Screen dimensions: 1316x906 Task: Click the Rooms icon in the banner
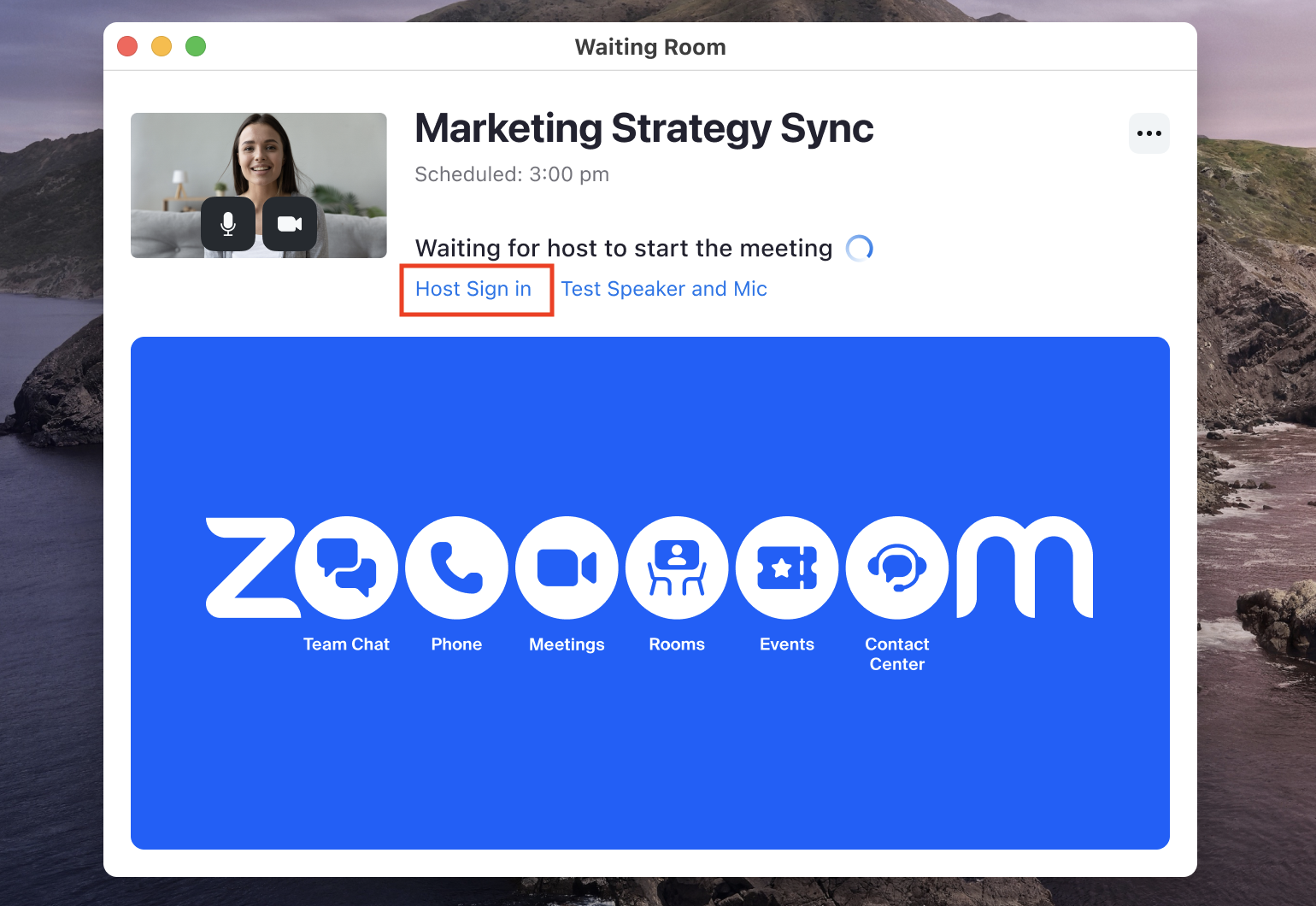pos(677,568)
